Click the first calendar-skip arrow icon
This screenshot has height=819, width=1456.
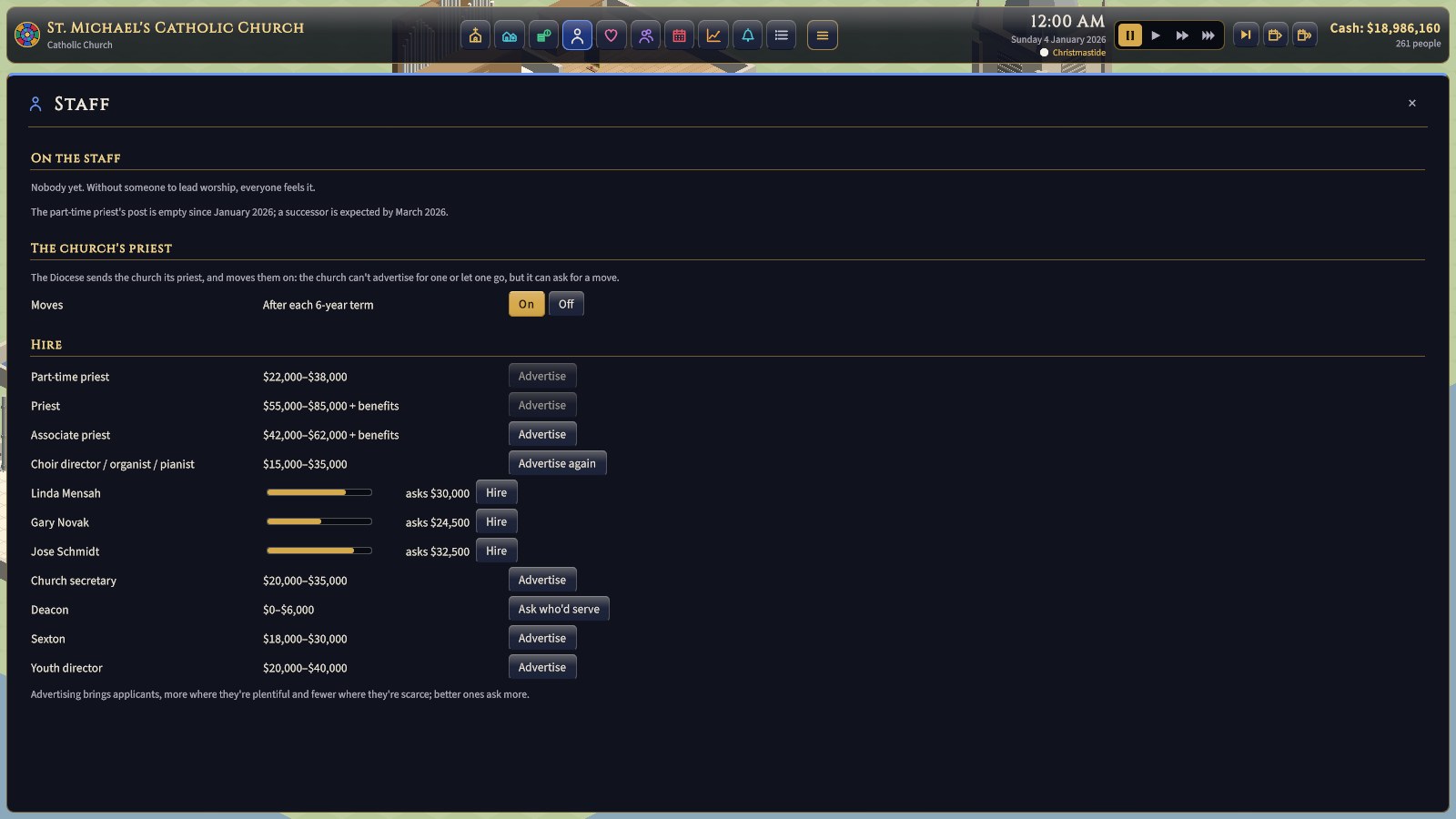click(x=1275, y=35)
